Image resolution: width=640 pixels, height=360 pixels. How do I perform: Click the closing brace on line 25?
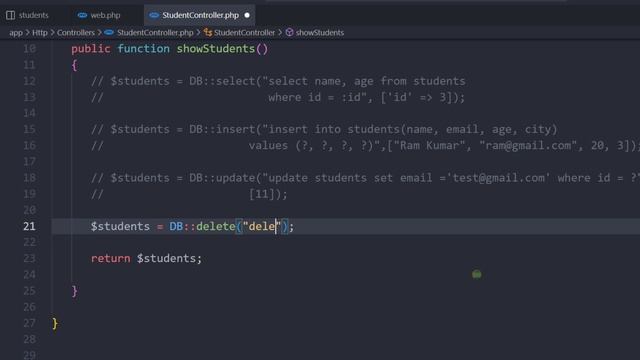click(x=74, y=291)
